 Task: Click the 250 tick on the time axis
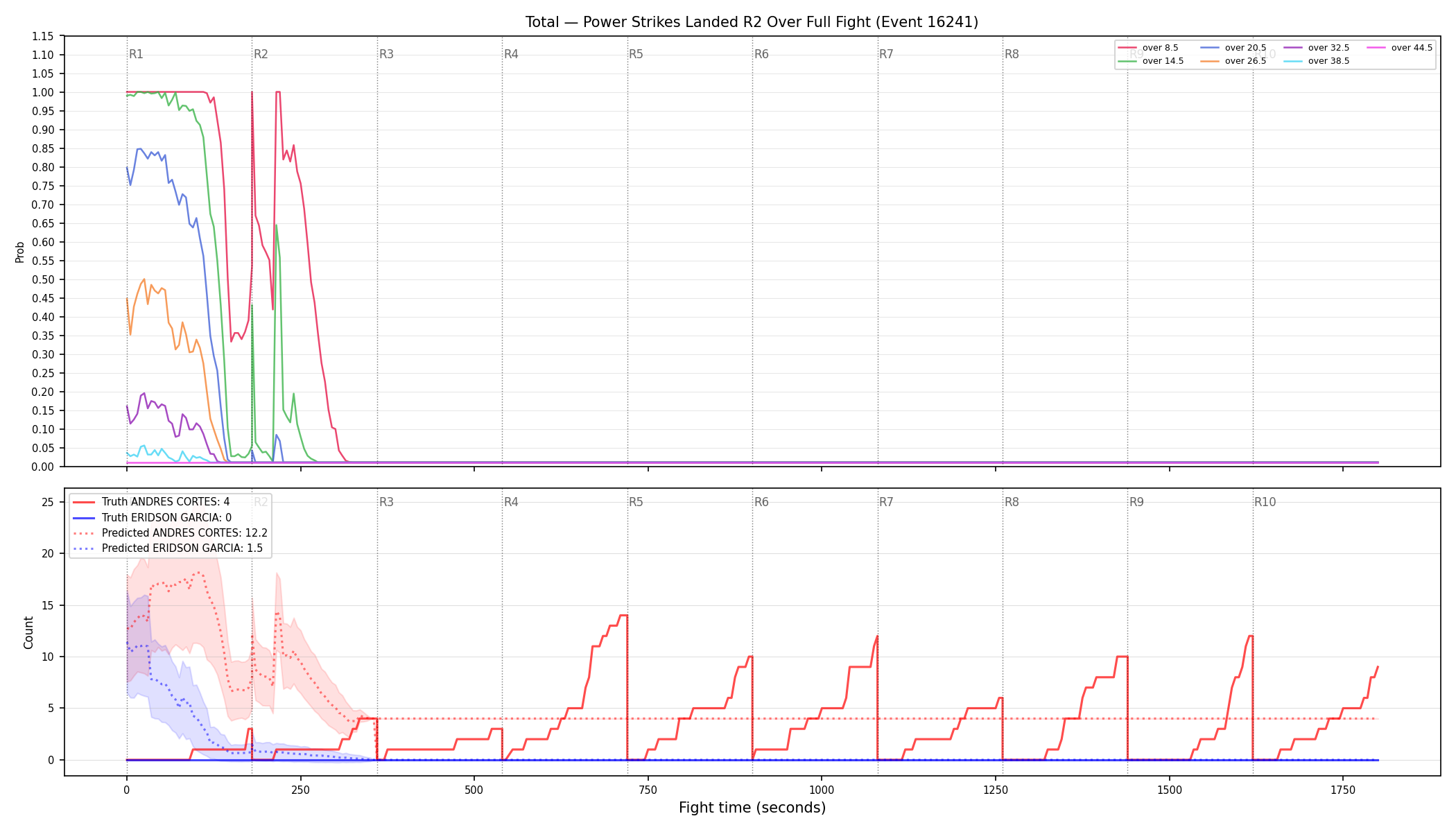[x=300, y=790]
